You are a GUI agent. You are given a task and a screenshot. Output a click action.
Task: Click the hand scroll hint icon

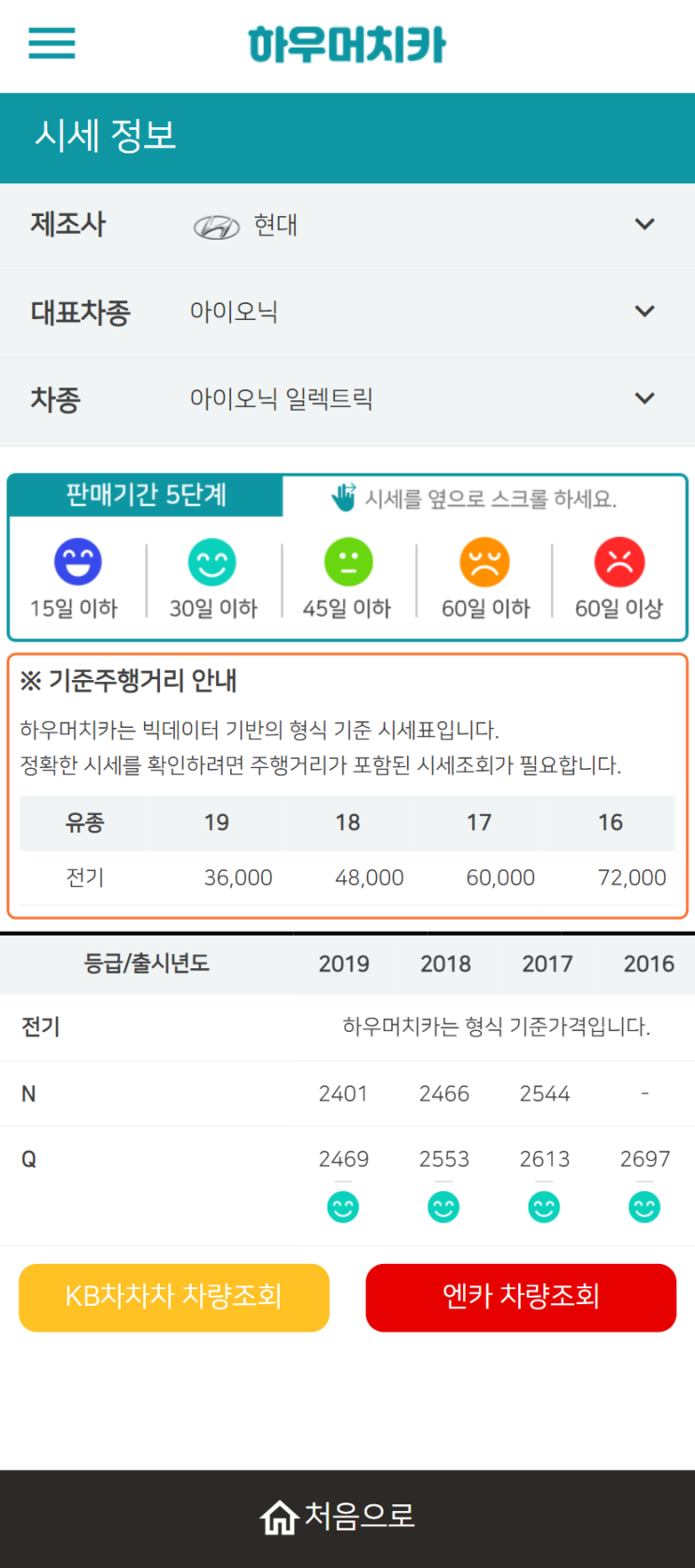(344, 497)
